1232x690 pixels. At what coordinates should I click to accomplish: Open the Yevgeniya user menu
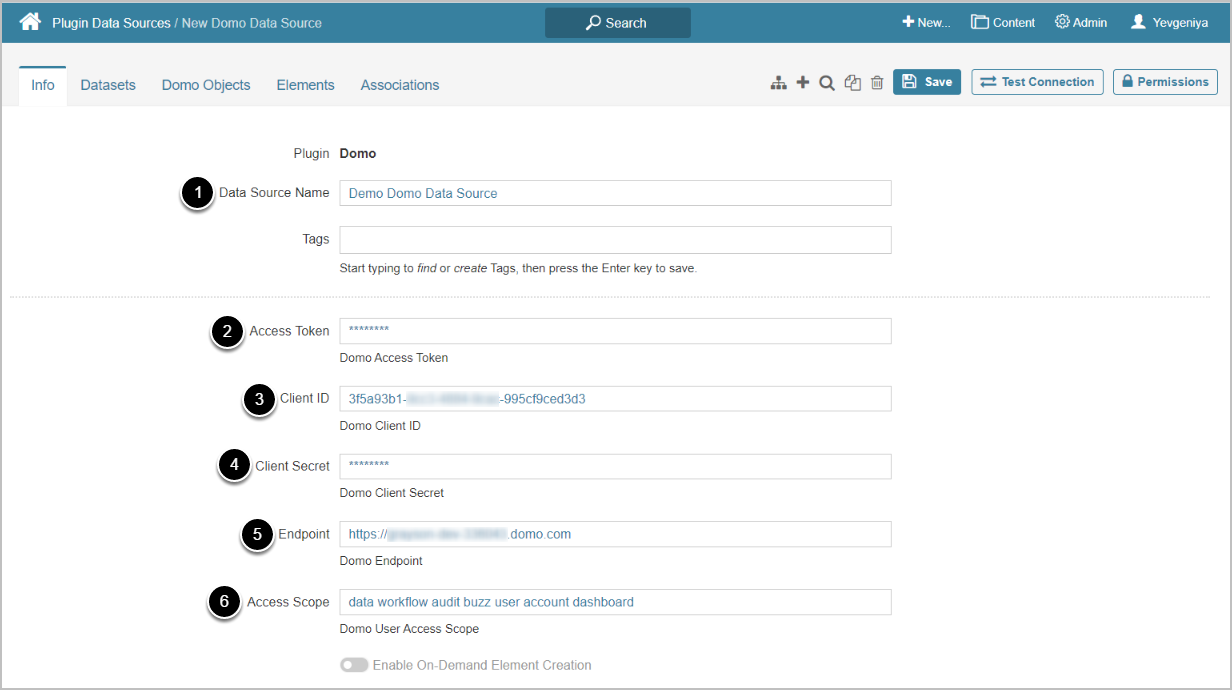1169,22
